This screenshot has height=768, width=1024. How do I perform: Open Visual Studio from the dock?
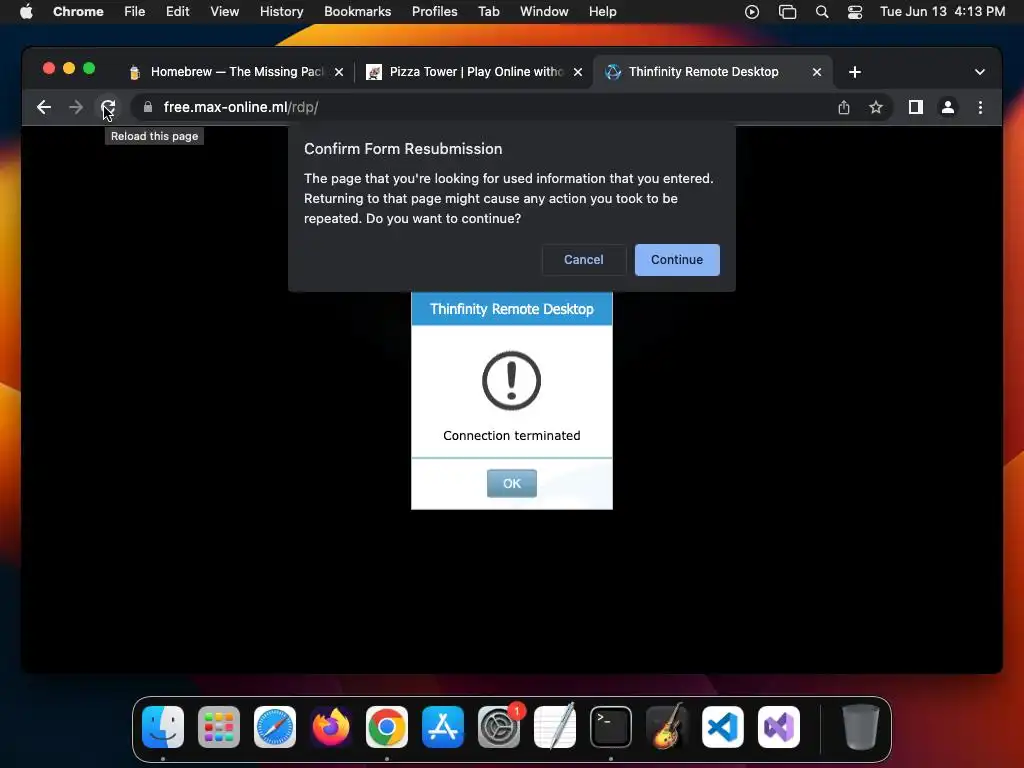pos(779,727)
